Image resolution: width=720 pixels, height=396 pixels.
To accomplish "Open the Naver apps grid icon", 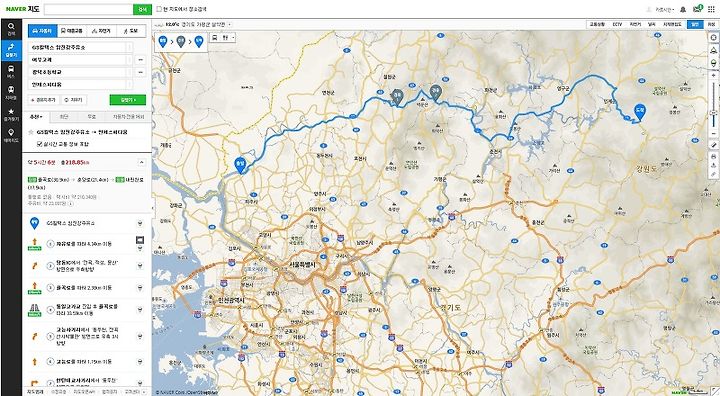I will pos(711,9).
